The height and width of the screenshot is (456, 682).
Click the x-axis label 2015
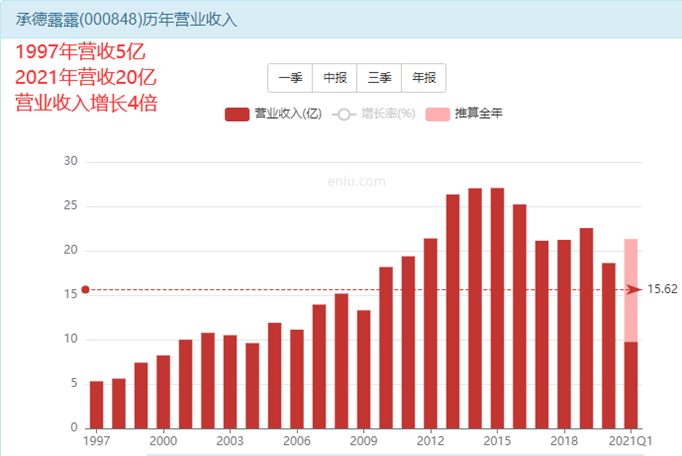(497, 441)
